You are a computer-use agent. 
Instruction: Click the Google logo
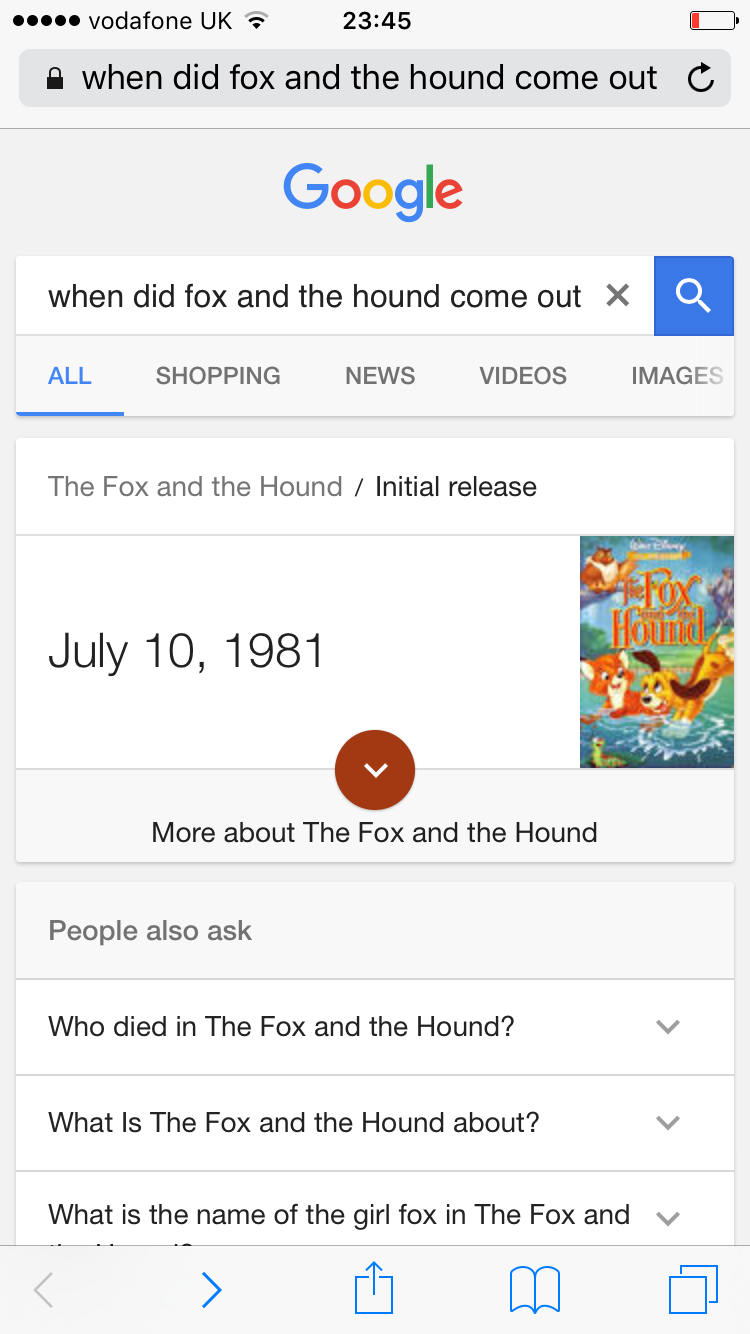point(373,190)
